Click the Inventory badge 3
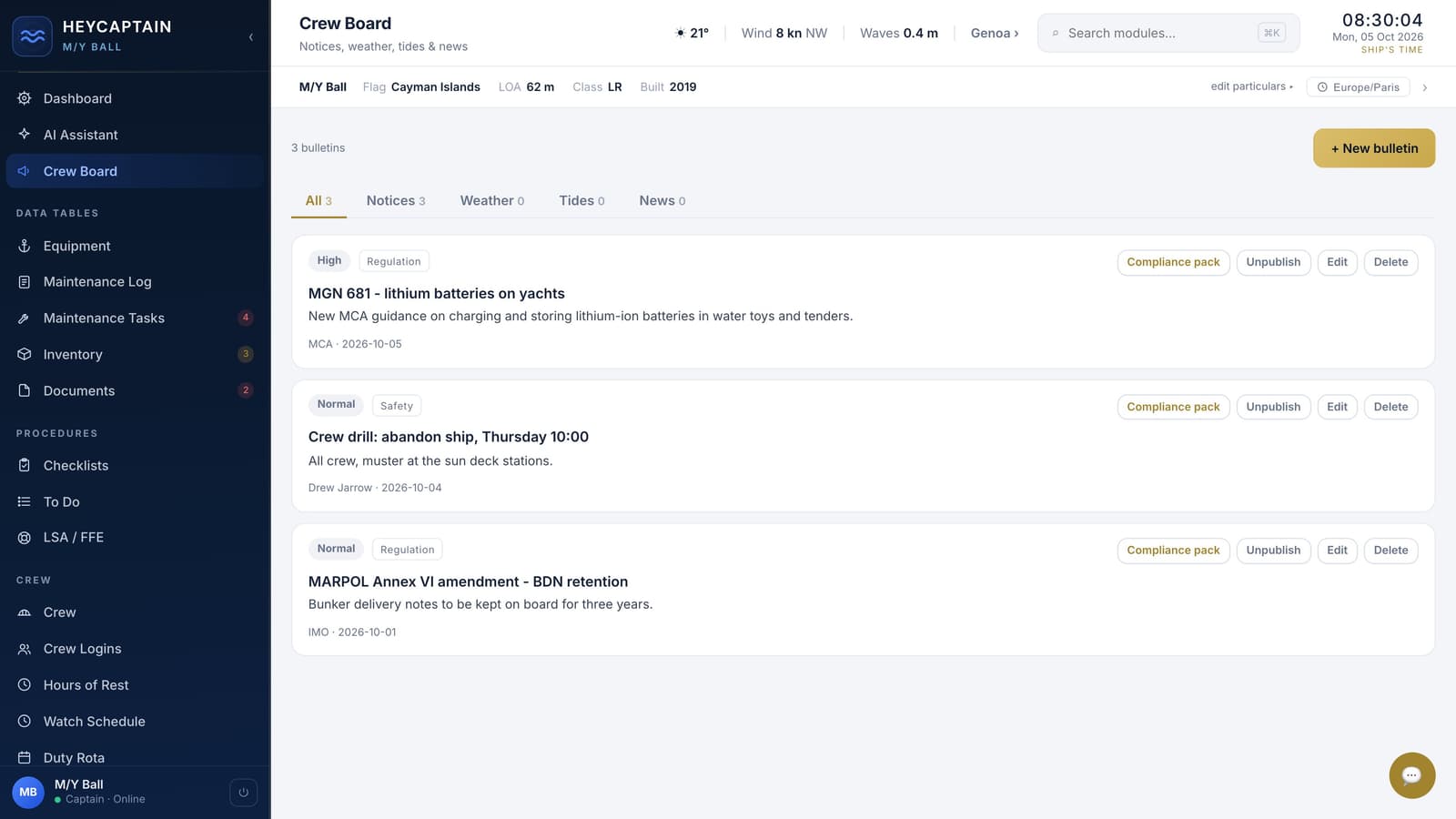1456x819 pixels. pyautogui.click(x=245, y=354)
